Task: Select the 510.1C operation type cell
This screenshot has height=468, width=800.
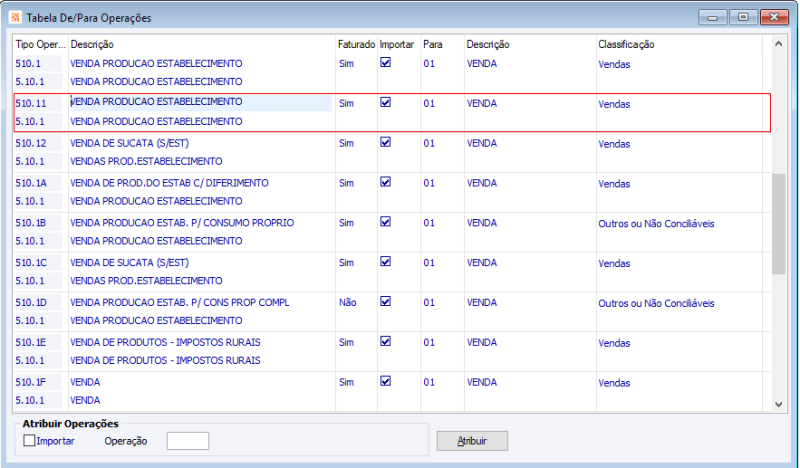Action: [x=38, y=262]
